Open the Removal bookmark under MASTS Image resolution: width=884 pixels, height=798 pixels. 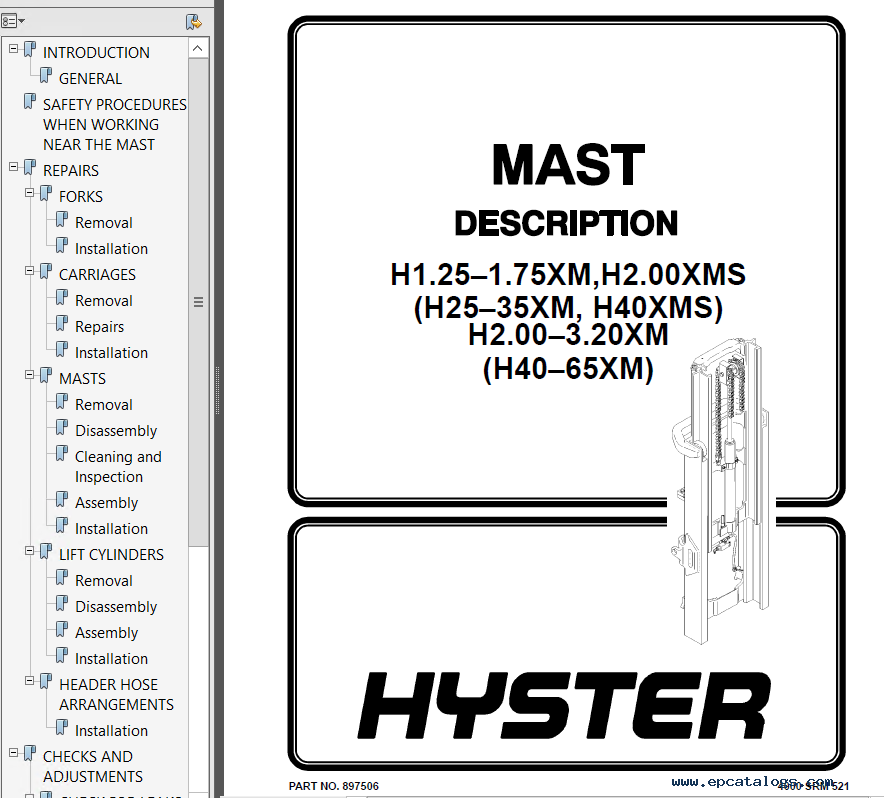(x=104, y=405)
